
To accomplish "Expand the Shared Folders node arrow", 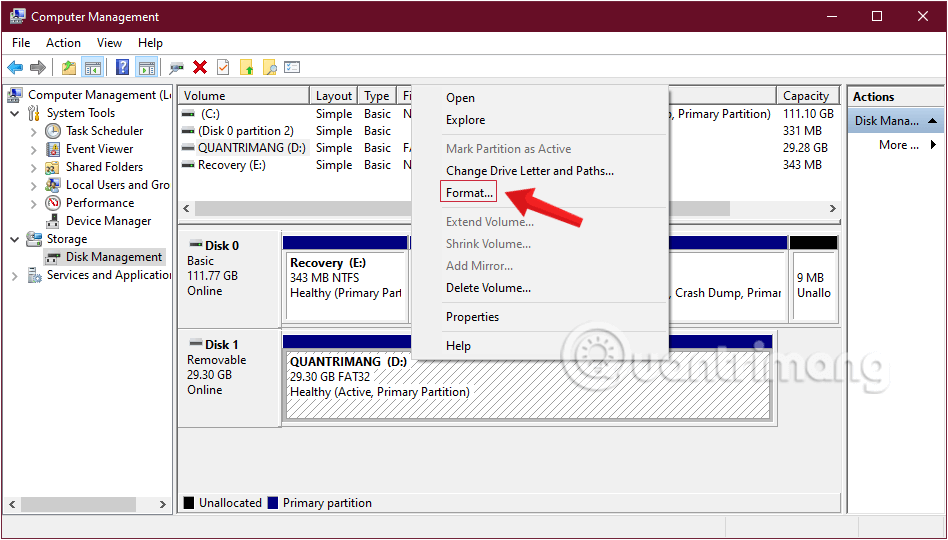I will coord(34,168).
